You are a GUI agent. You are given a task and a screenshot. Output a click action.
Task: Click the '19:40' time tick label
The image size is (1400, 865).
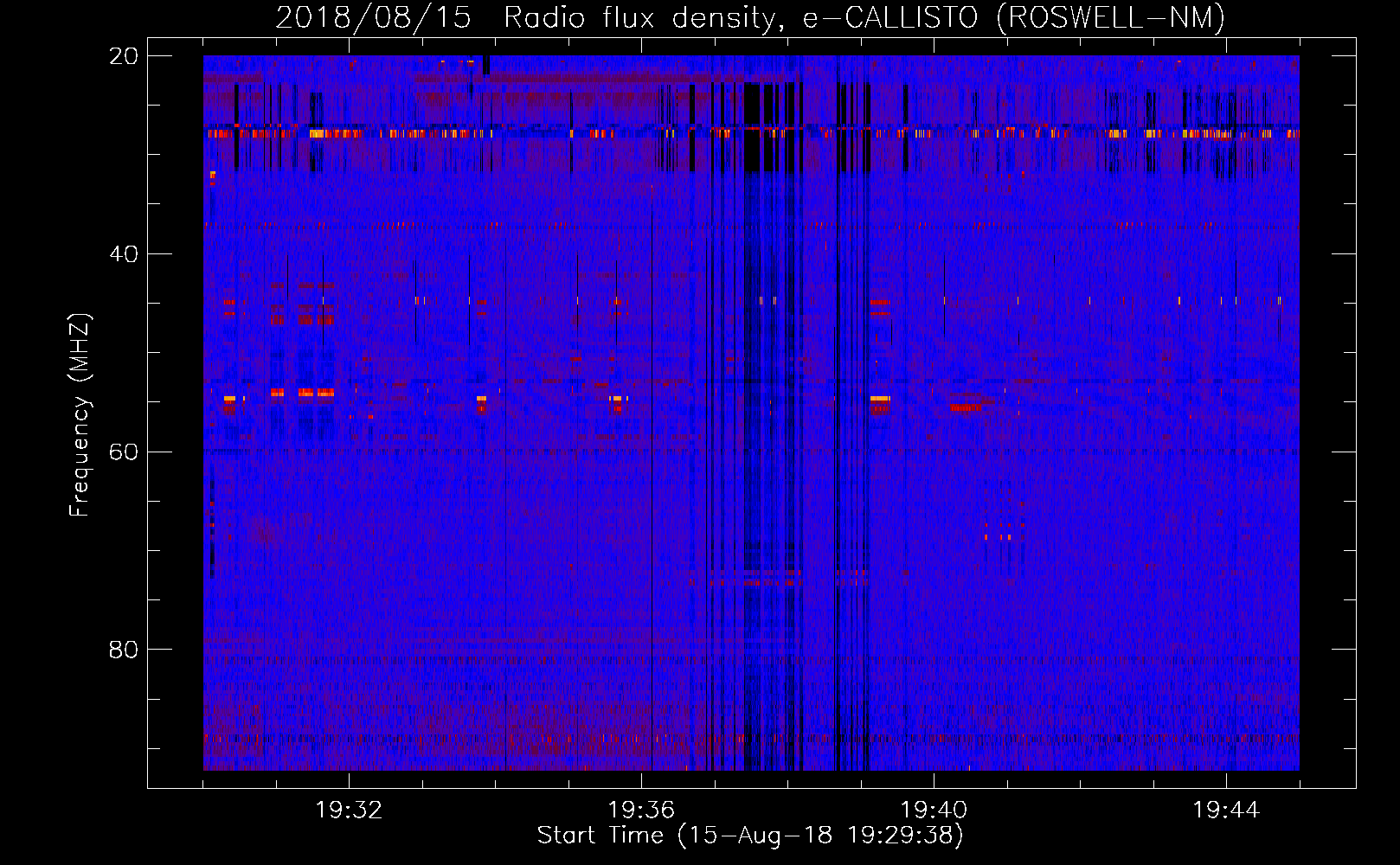tap(934, 811)
